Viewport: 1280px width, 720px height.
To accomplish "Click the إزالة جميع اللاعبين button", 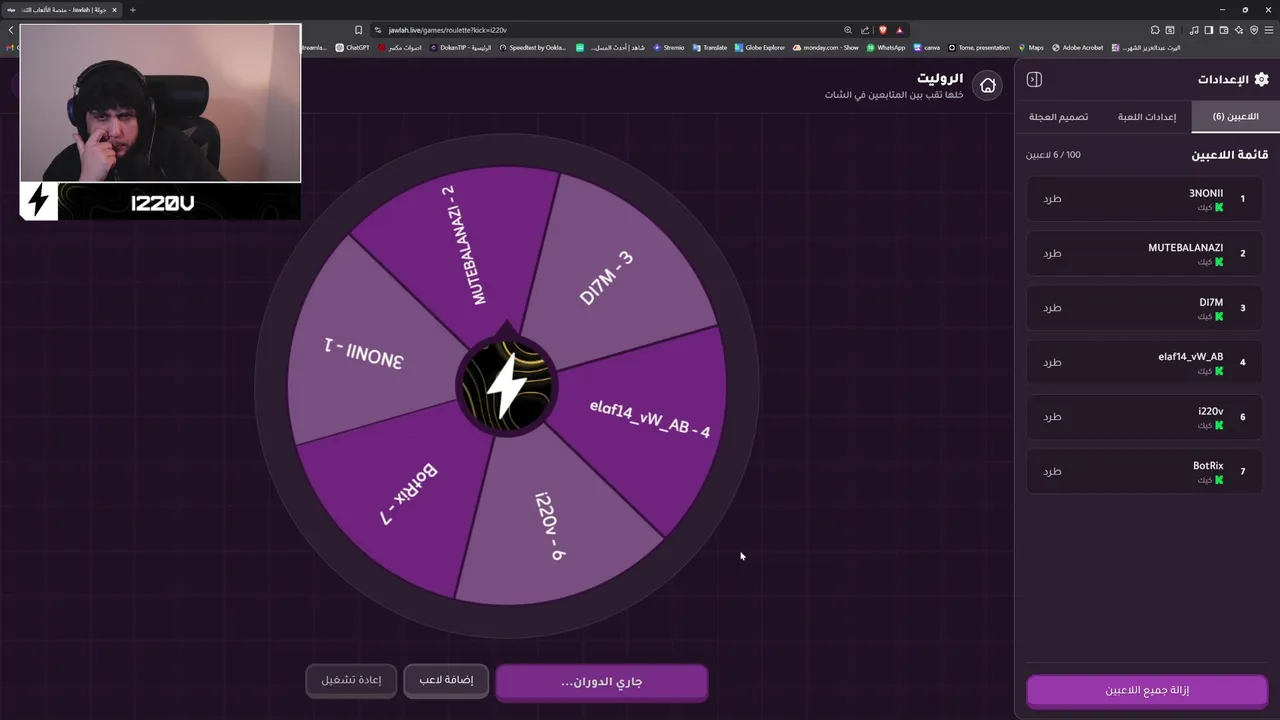I will (x=1147, y=690).
